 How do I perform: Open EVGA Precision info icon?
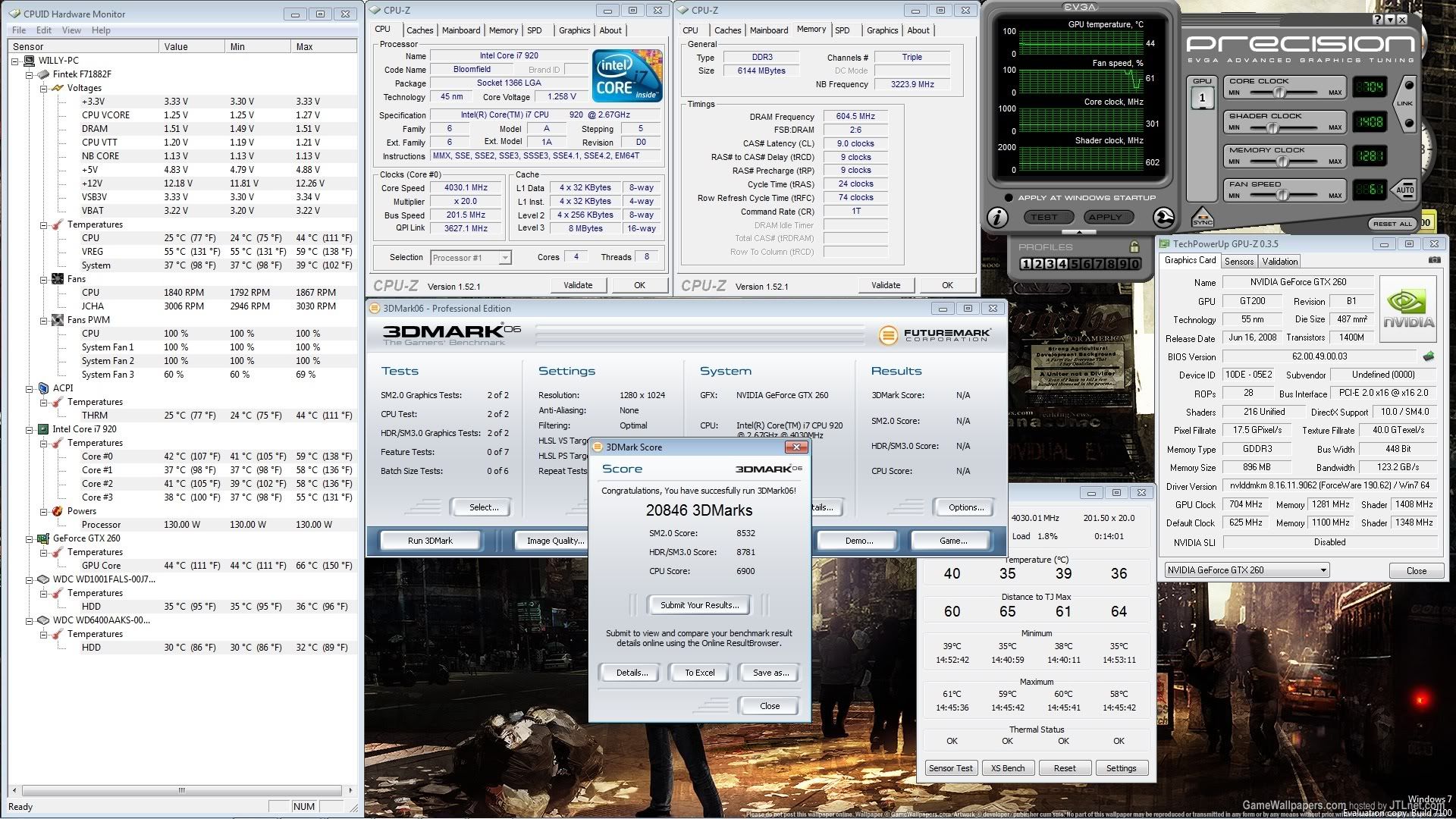click(998, 218)
